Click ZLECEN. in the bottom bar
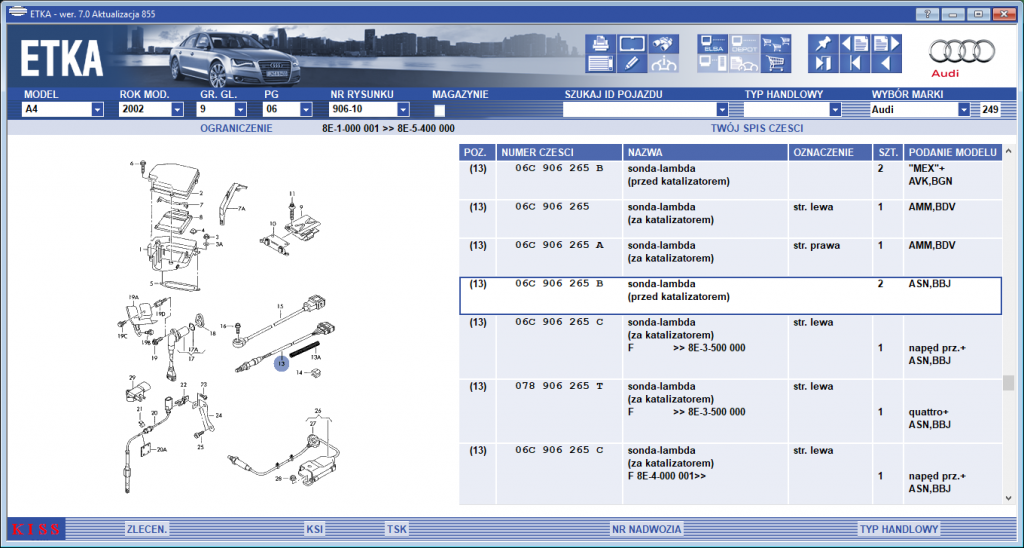Screen dimensions: 1024x548 147,529
